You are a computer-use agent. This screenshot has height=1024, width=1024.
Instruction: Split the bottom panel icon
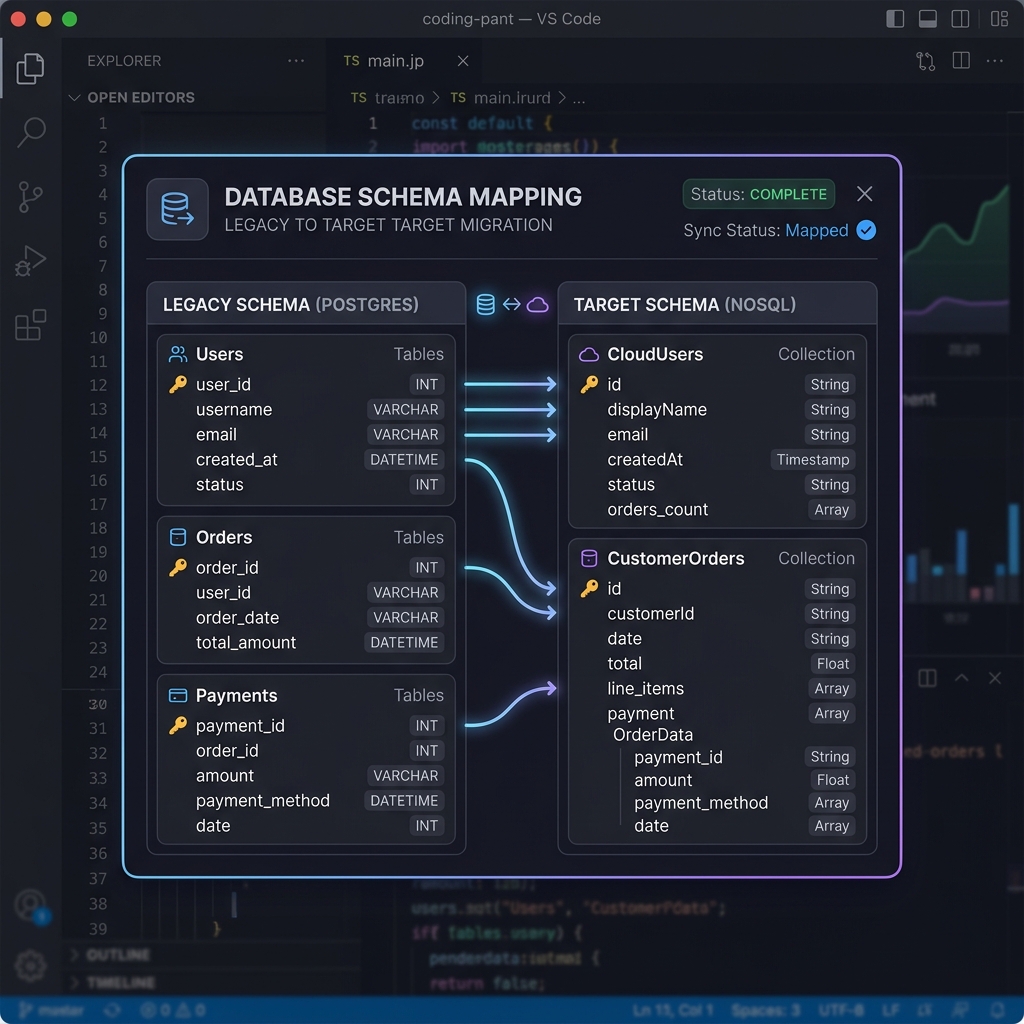pyautogui.click(x=927, y=678)
